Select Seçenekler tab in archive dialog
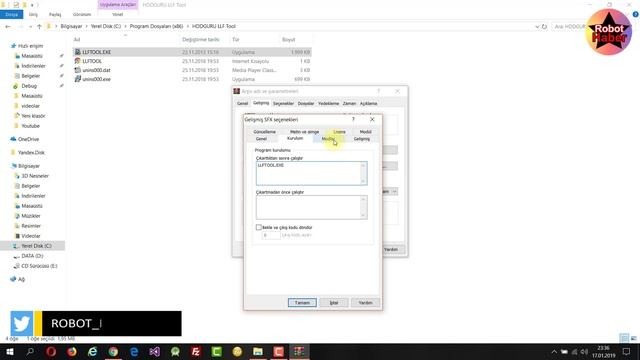This screenshot has width=640, height=360. point(283,104)
